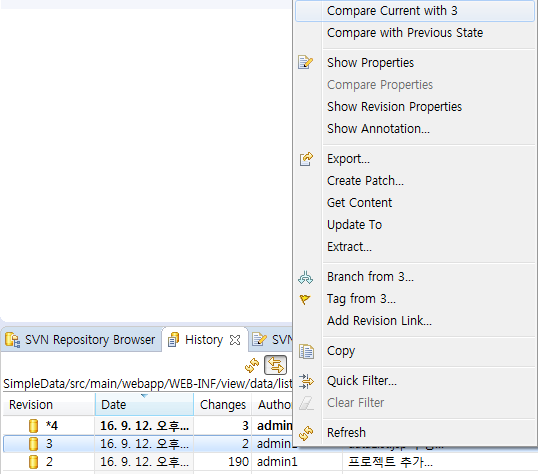The height and width of the screenshot is (474, 538).
Task: Click the Refresh arrows icon in menu
Action: coord(306,433)
